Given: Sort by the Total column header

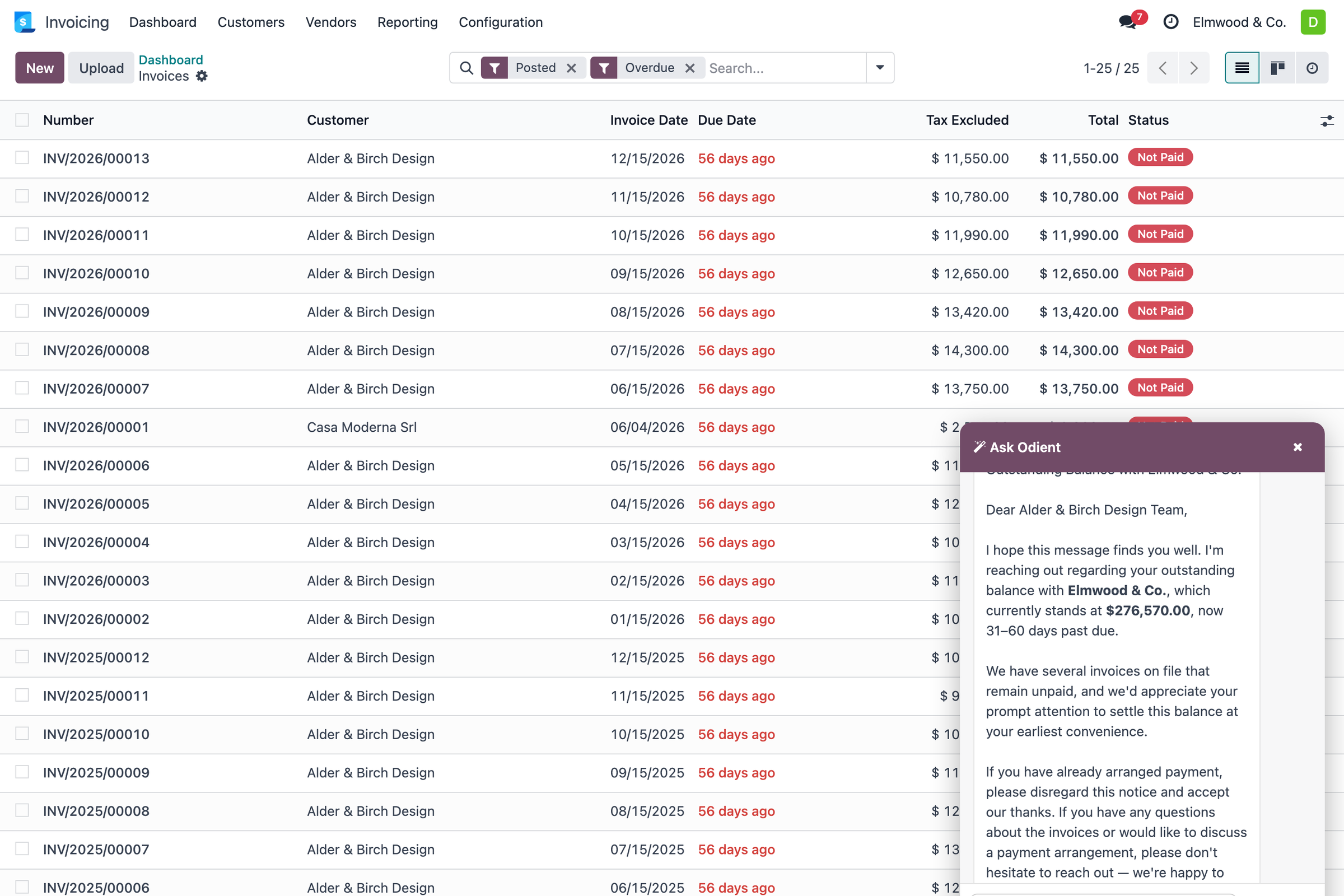Looking at the screenshot, I should 1103,120.
